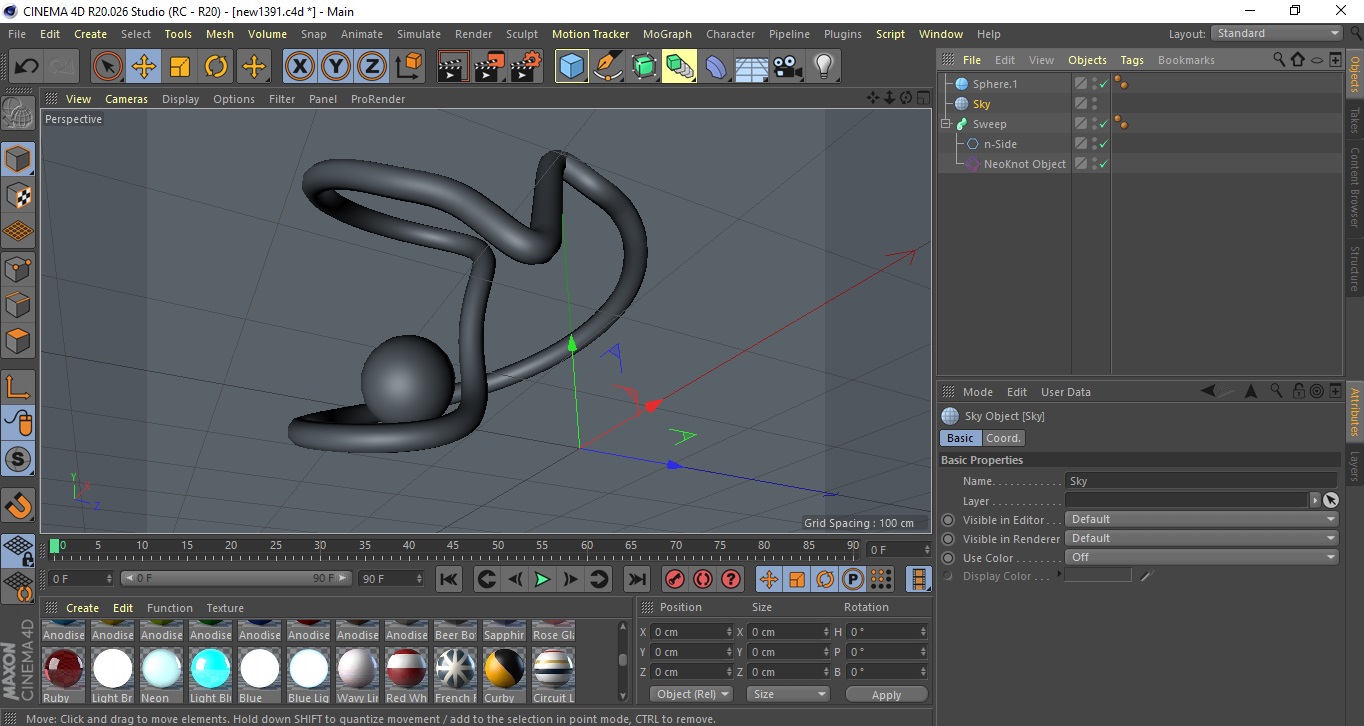The image size is (1364, 726).
Task: Toggle the Z axis lock
Action: click(372, 67)
